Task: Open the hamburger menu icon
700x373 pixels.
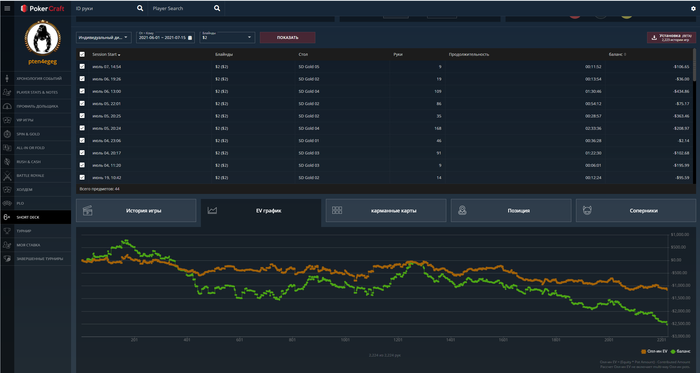Action: click(7, 8)
